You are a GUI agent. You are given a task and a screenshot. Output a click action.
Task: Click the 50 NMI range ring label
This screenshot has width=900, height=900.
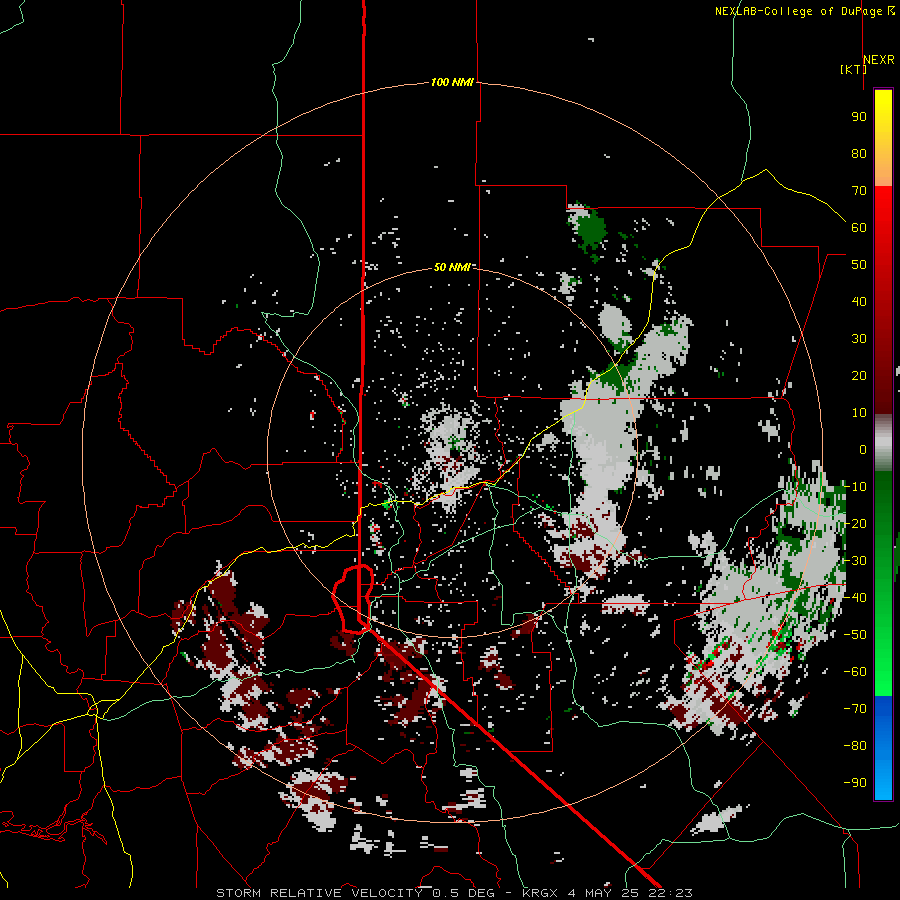tap(452, 267)
